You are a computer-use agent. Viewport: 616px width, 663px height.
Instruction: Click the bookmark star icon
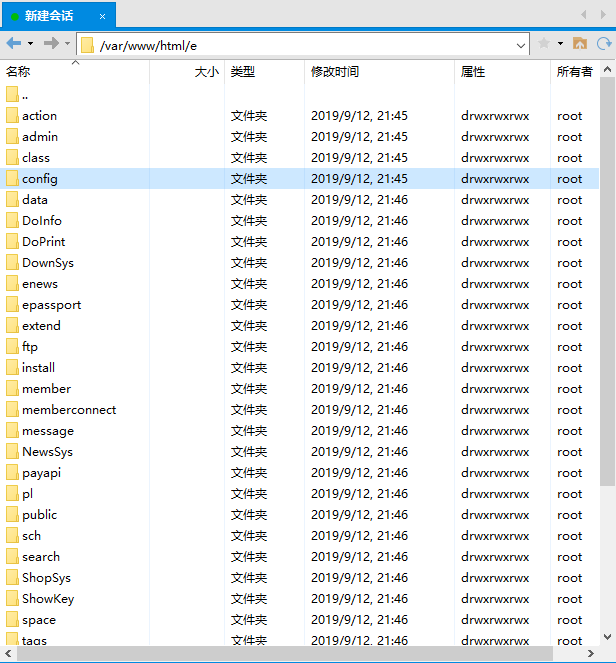click(544, 43)
